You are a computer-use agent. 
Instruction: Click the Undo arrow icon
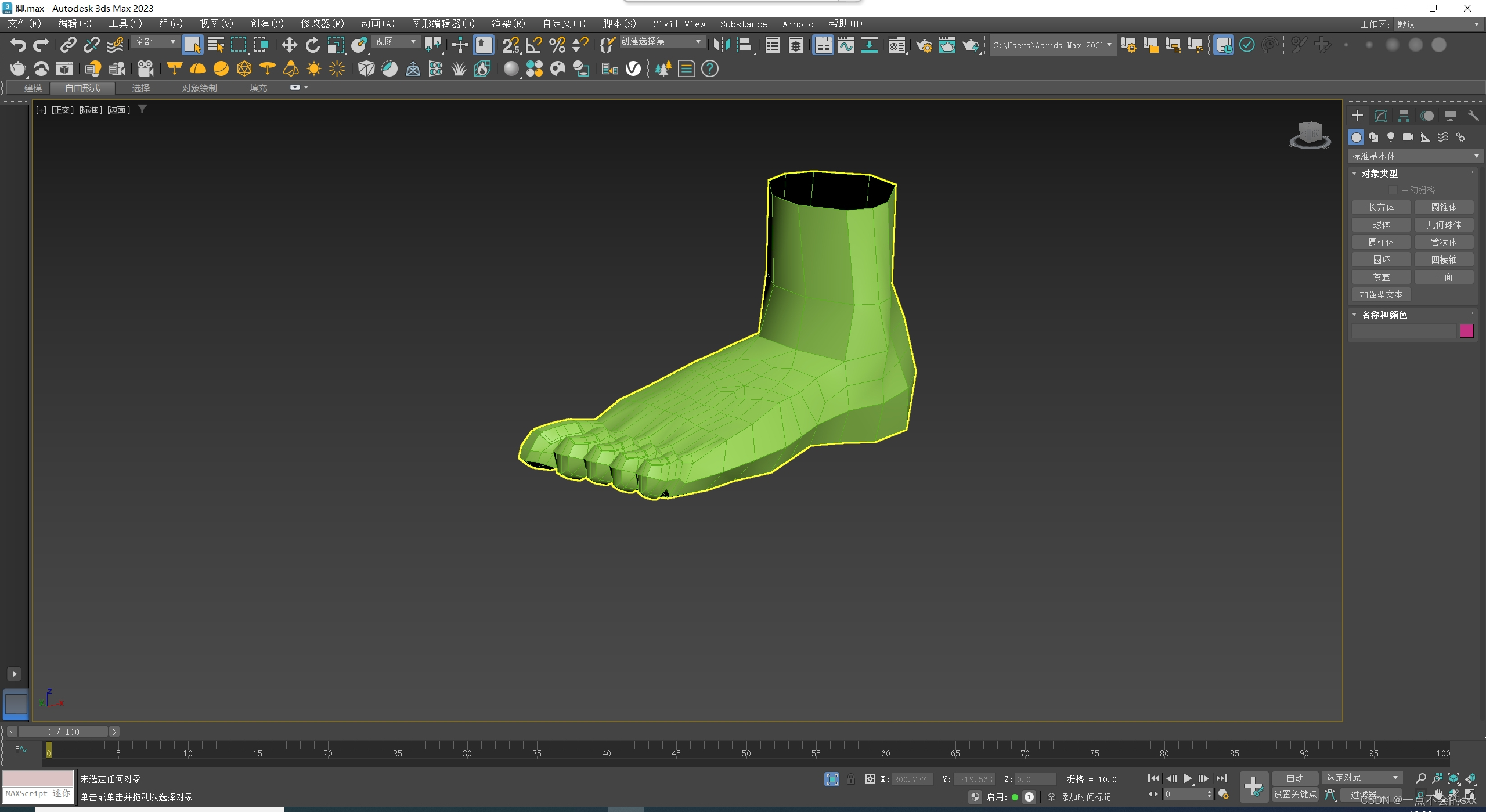[18, 45]
